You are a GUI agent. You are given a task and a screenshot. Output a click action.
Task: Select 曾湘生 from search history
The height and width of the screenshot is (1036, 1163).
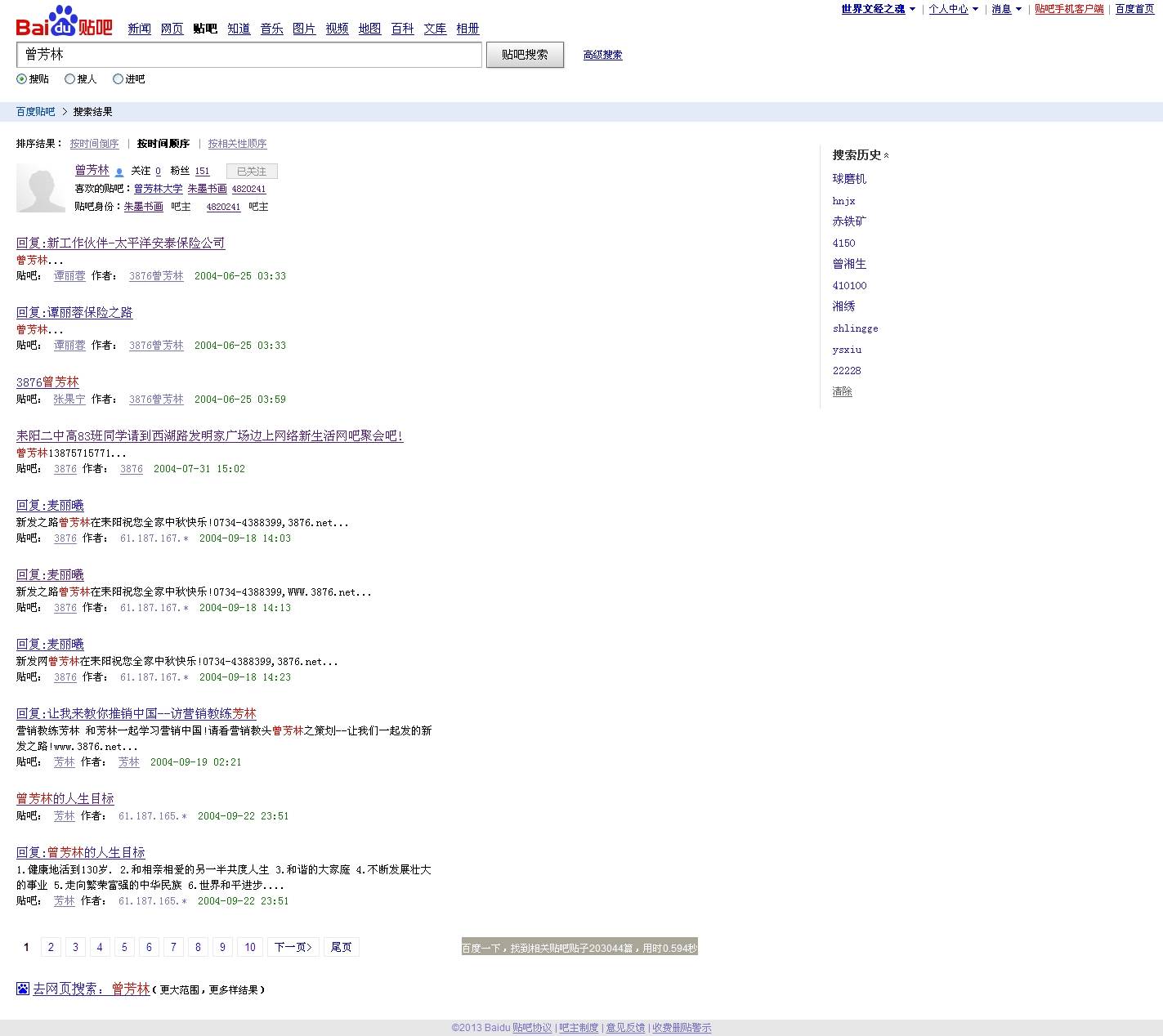pyautogui.click(x=849, y=264)
